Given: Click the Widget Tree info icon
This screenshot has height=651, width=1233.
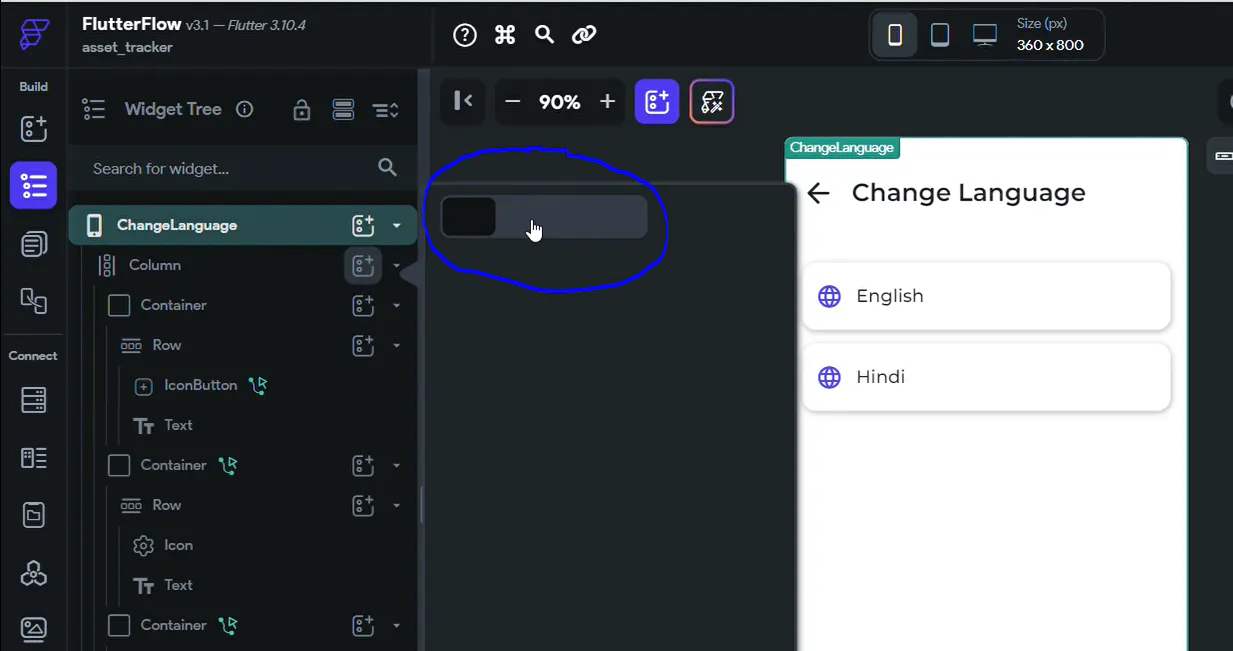Looking at the screenshot, I should click(244, 109).
